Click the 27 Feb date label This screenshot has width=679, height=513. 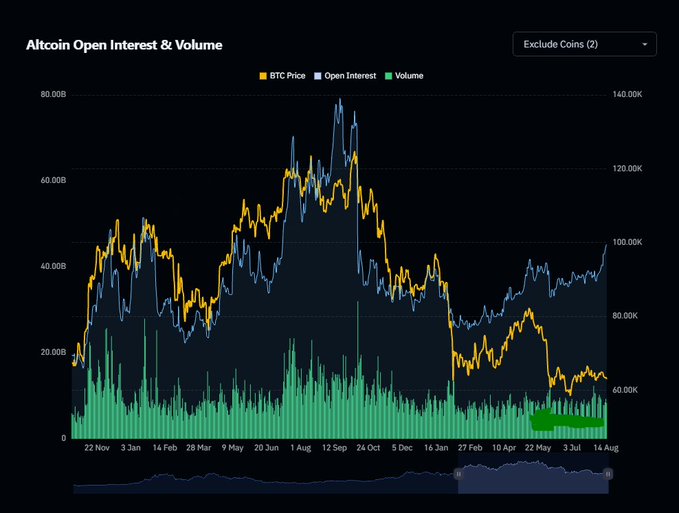[x=470, y=448]
